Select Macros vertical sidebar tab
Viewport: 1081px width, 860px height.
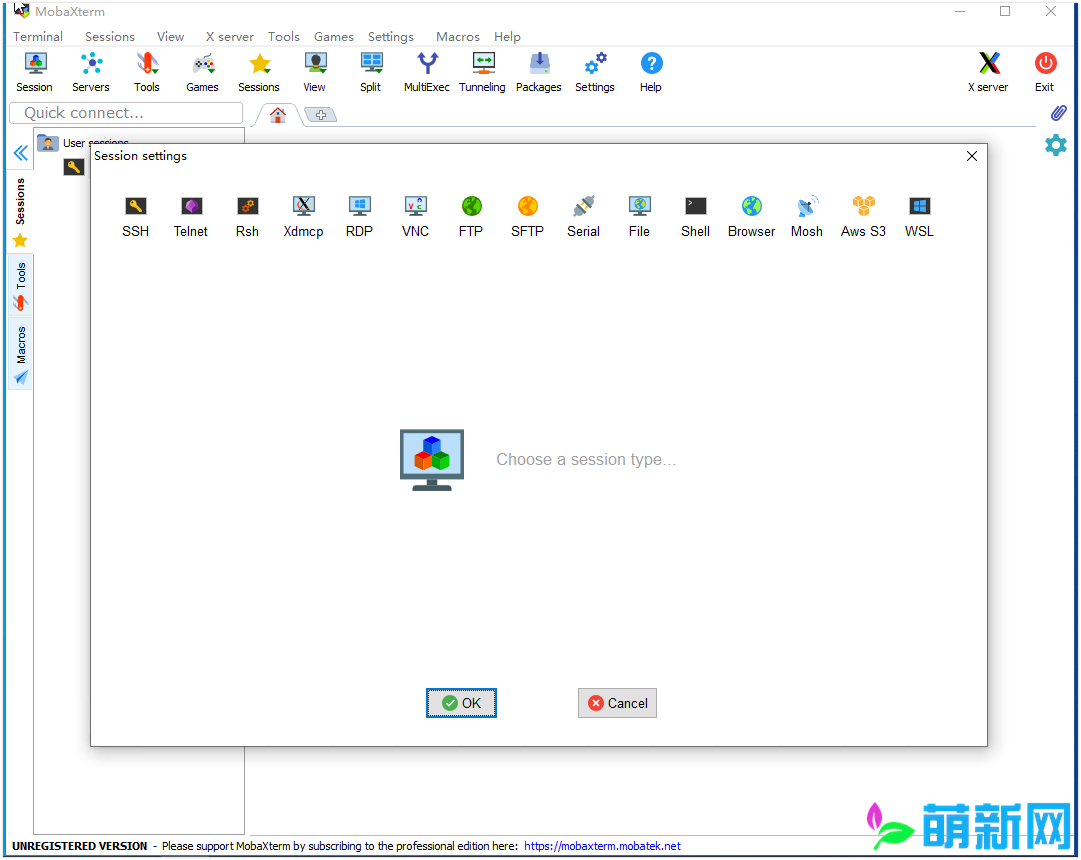[20, 354]
